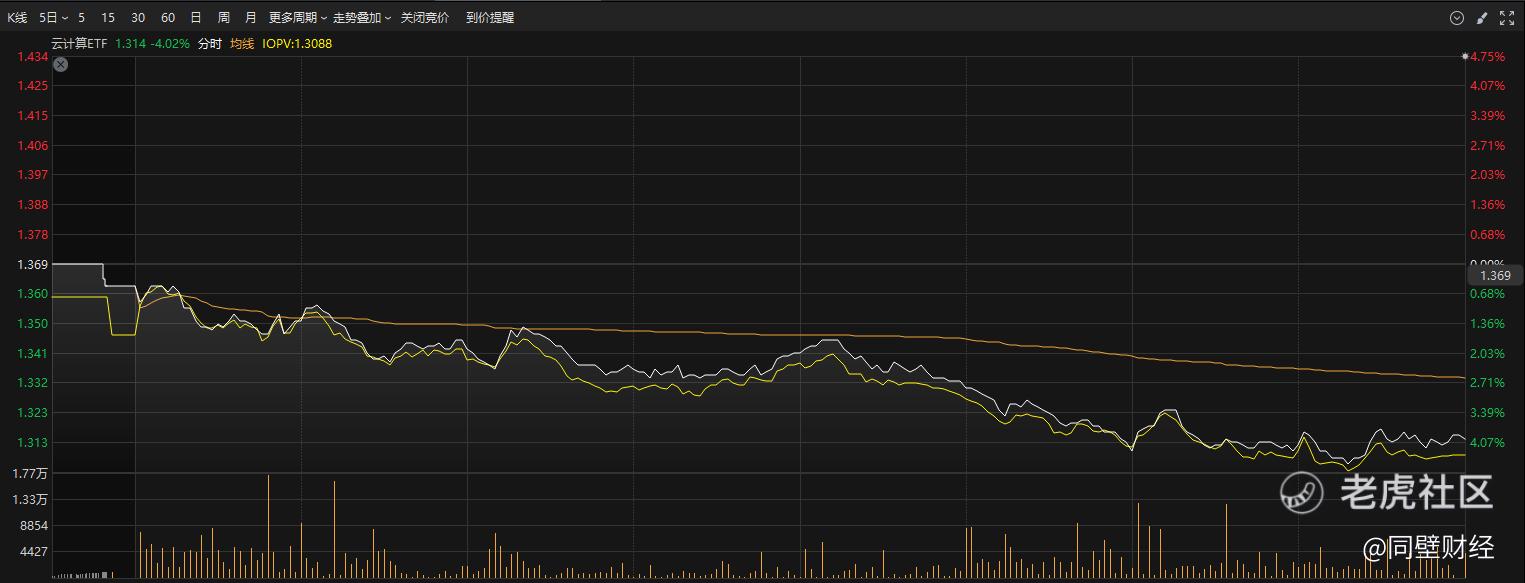The image size is (1525, 583).
Task: Select the 15-minute period
Action: click(x=108, y=18)
